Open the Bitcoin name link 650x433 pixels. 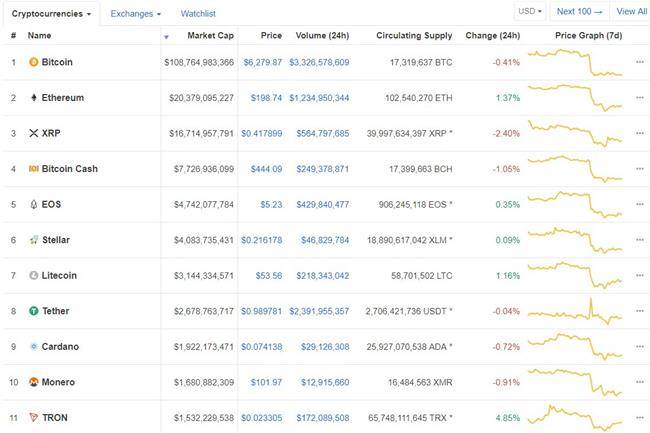pyautogui.click(x=57, y=62)
